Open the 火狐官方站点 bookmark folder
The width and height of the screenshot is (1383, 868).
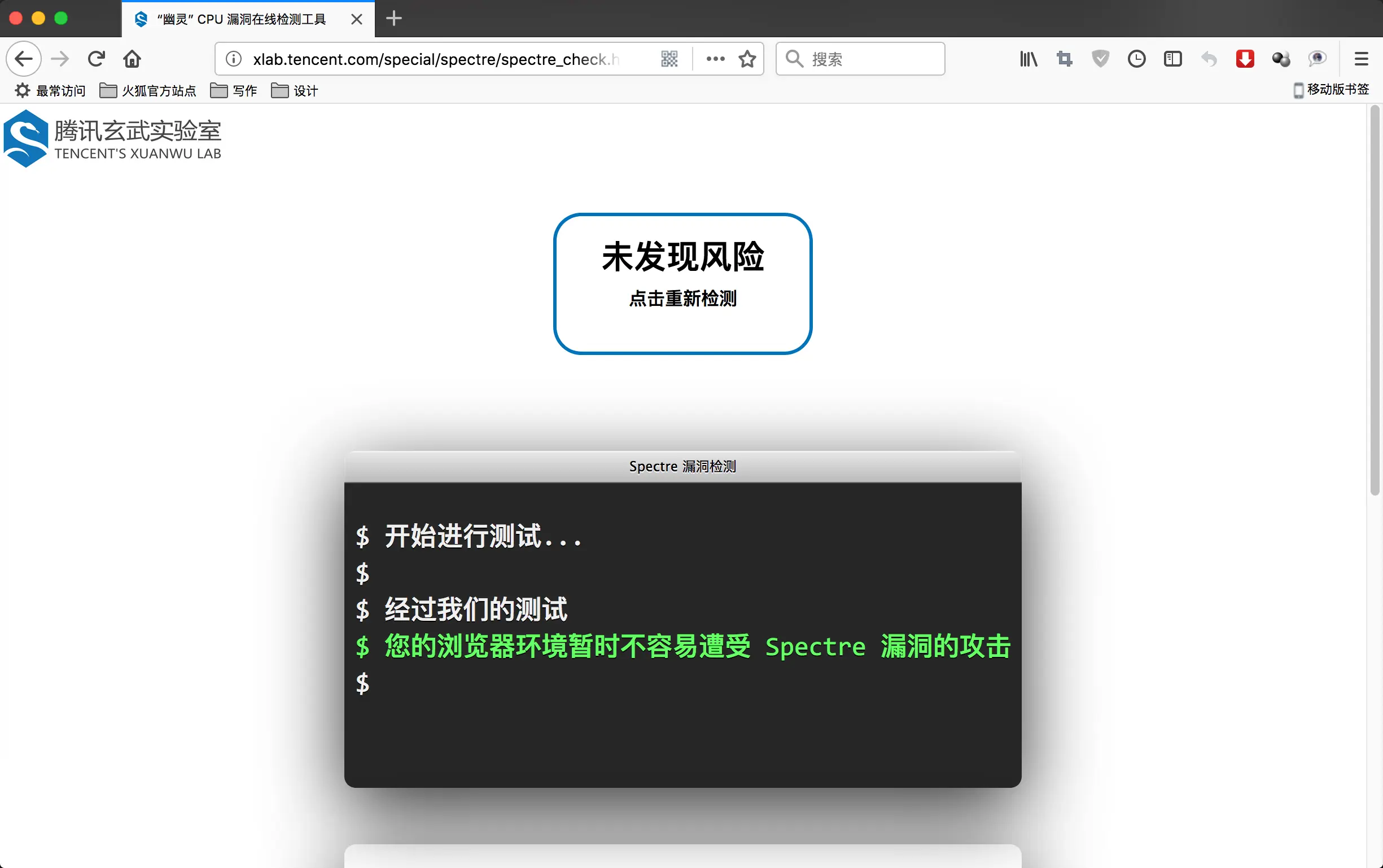tap(147, 91)
